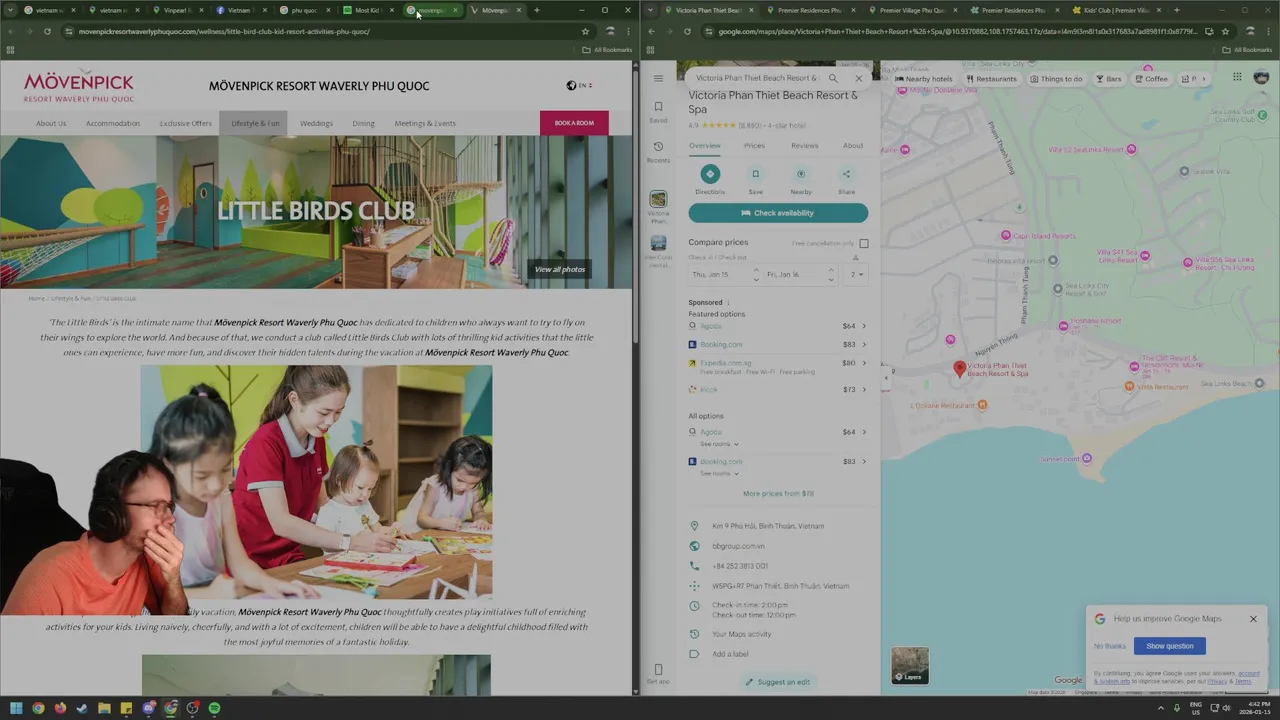Select the Overview tab
The height and width of the screenshot is (720, 1280).
pyautogui.click(x=705, y=146)
